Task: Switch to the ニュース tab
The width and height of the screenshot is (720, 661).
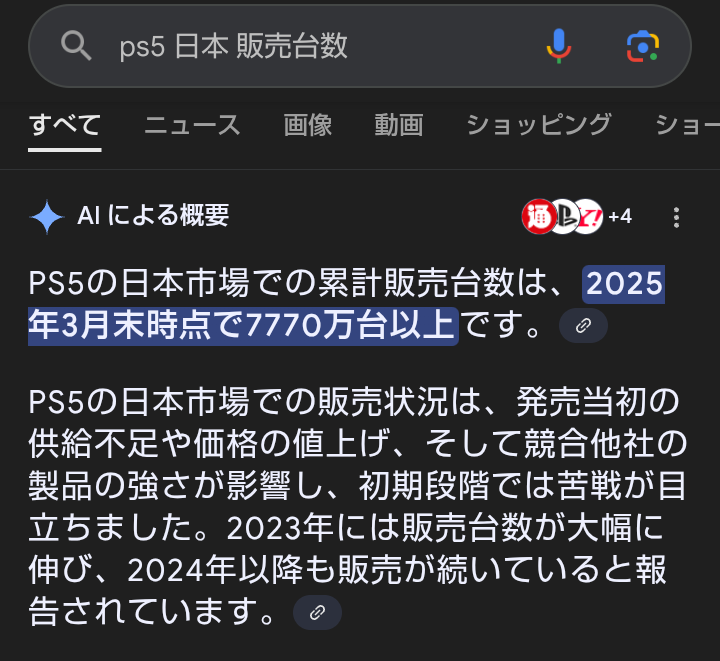Action: [x=192, y=125]
